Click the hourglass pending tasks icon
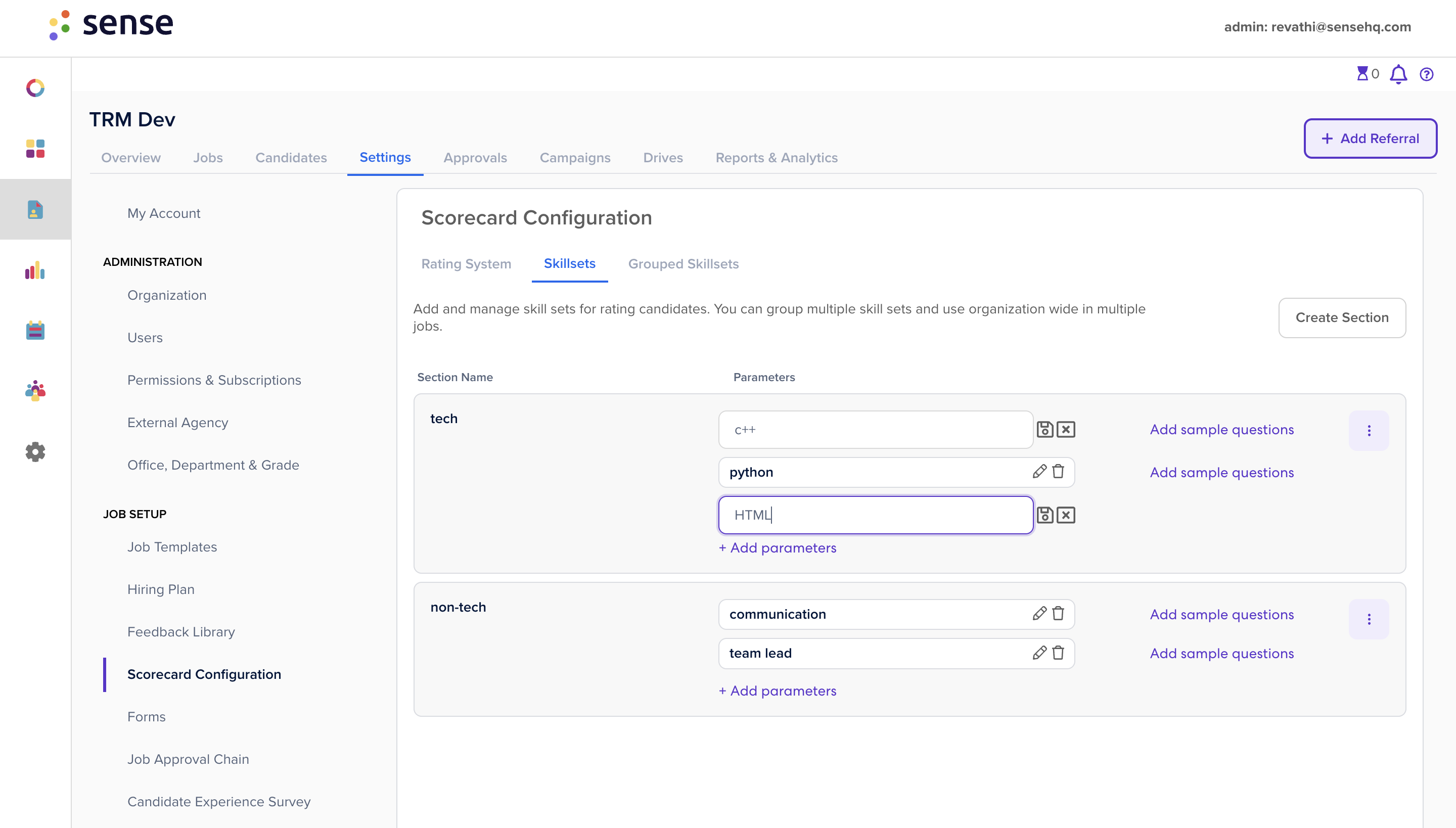Screen dimensions: 1456x828 [1363, 74]
